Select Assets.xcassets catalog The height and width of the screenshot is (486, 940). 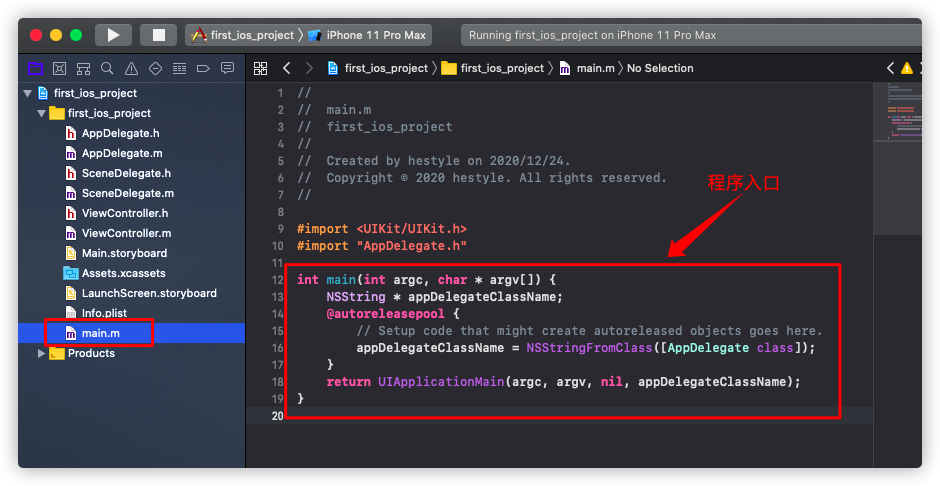(x=123, y=273)
